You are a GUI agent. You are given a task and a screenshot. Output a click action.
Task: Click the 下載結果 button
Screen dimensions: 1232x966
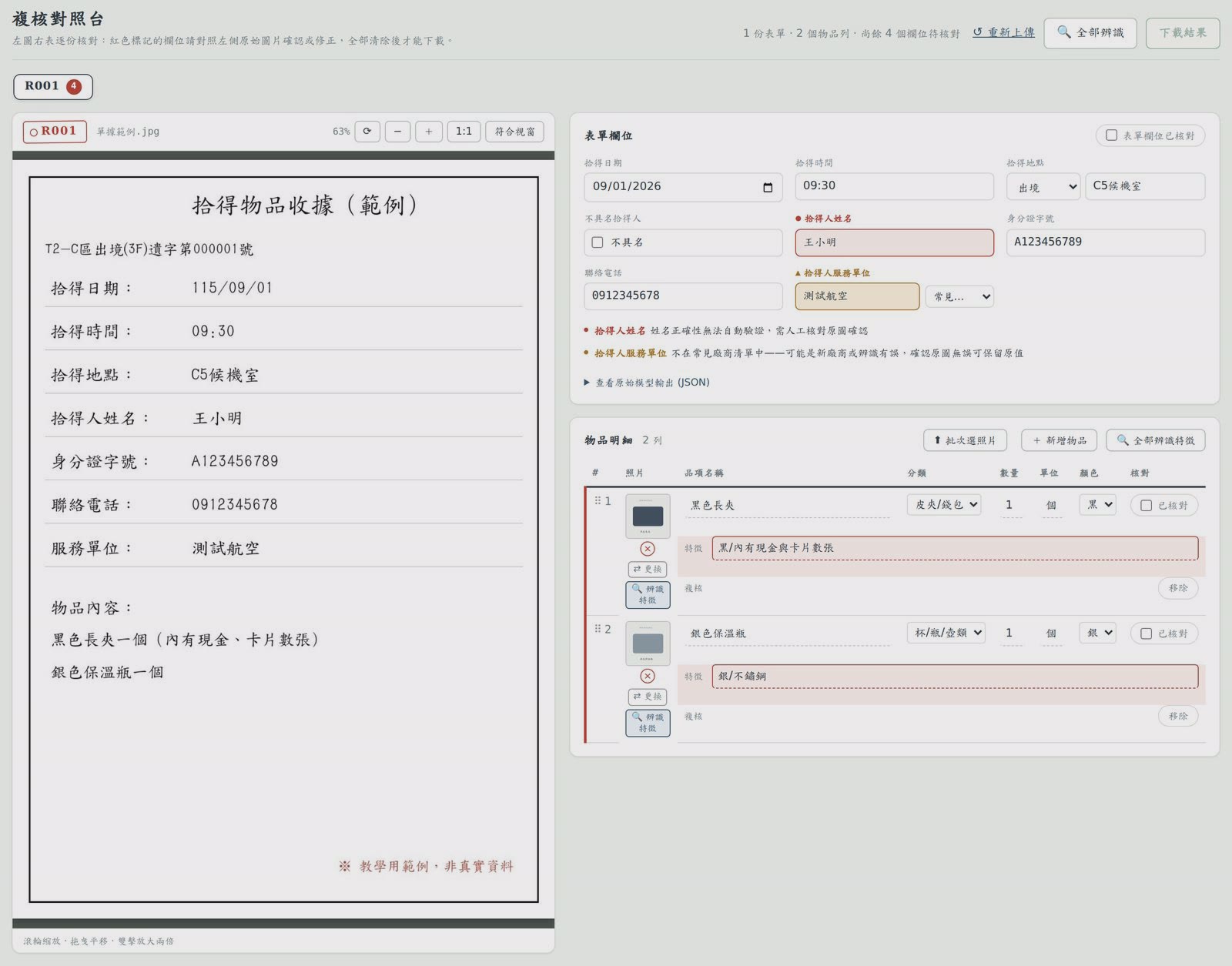(x=1183, y=33)
